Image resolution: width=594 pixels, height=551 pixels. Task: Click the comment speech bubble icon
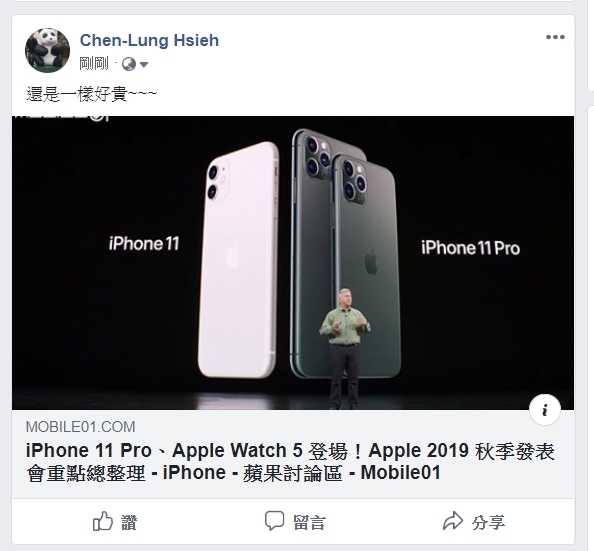pyautogui.click(x=274, y=521)
